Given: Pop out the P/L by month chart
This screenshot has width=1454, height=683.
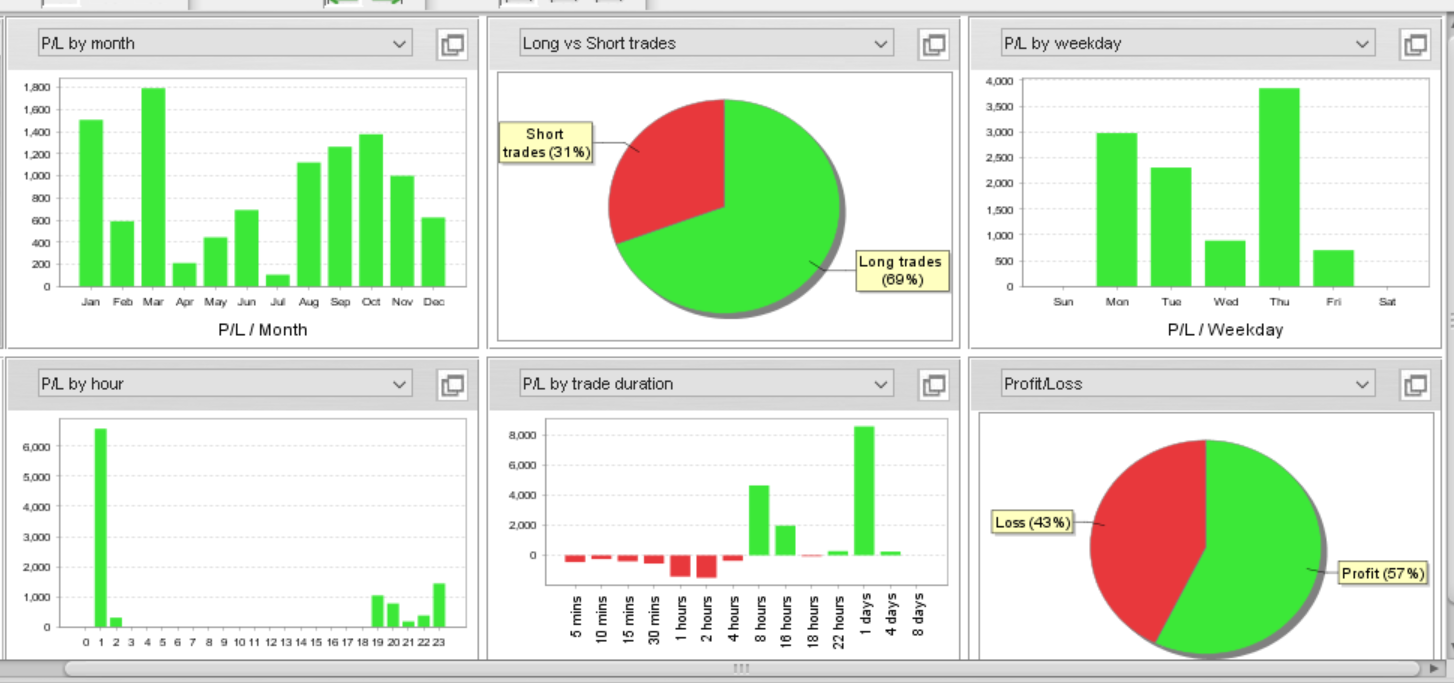Looking at the screenshot, I should pos(452,44).
